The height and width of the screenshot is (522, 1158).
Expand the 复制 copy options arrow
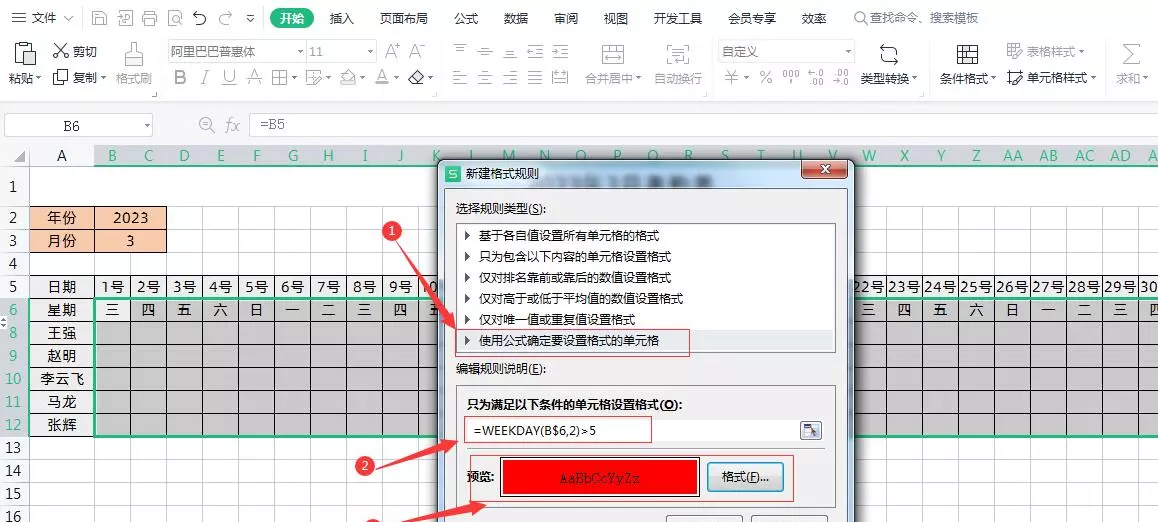coord(103,78)
